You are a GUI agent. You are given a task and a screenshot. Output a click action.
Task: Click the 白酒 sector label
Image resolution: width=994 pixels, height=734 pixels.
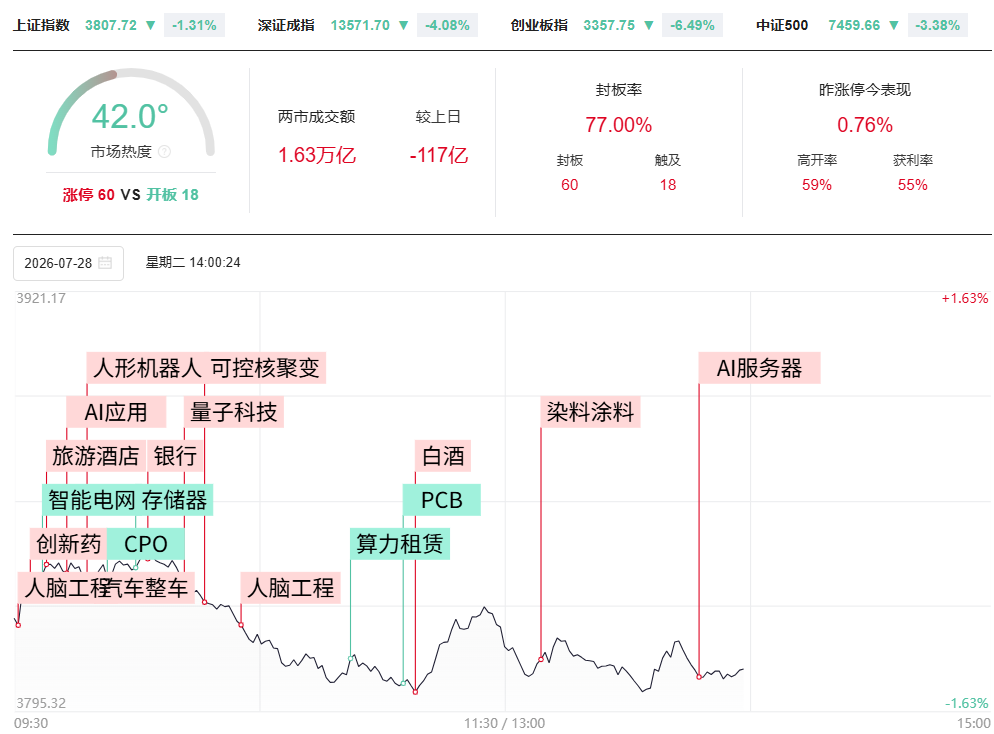pyautogui.click(x=443, y=456)
